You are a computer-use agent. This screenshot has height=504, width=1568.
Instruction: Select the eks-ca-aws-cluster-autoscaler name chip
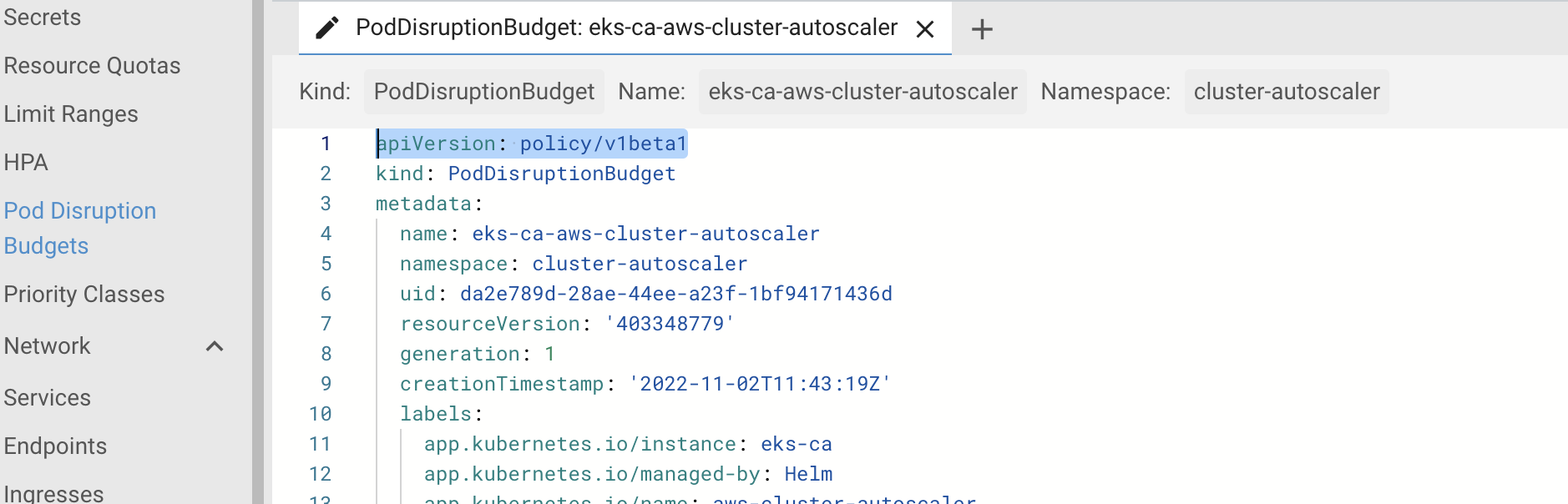pos(862,92)
